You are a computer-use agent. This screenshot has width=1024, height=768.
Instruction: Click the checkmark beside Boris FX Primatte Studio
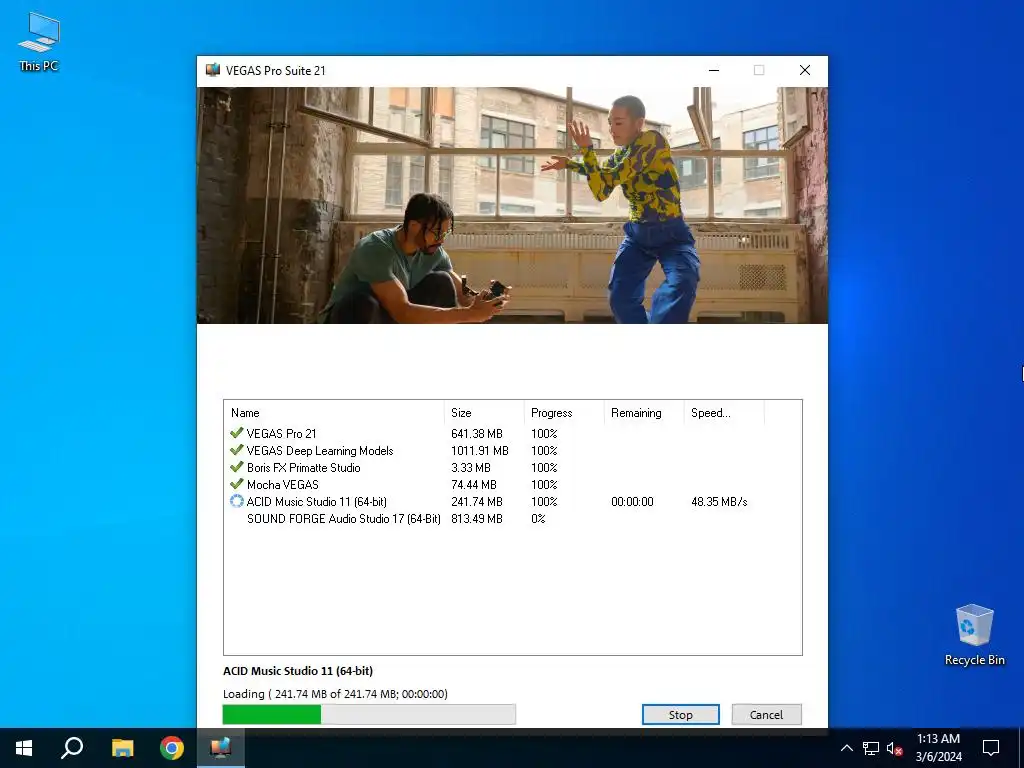click(x=236, y=467)
